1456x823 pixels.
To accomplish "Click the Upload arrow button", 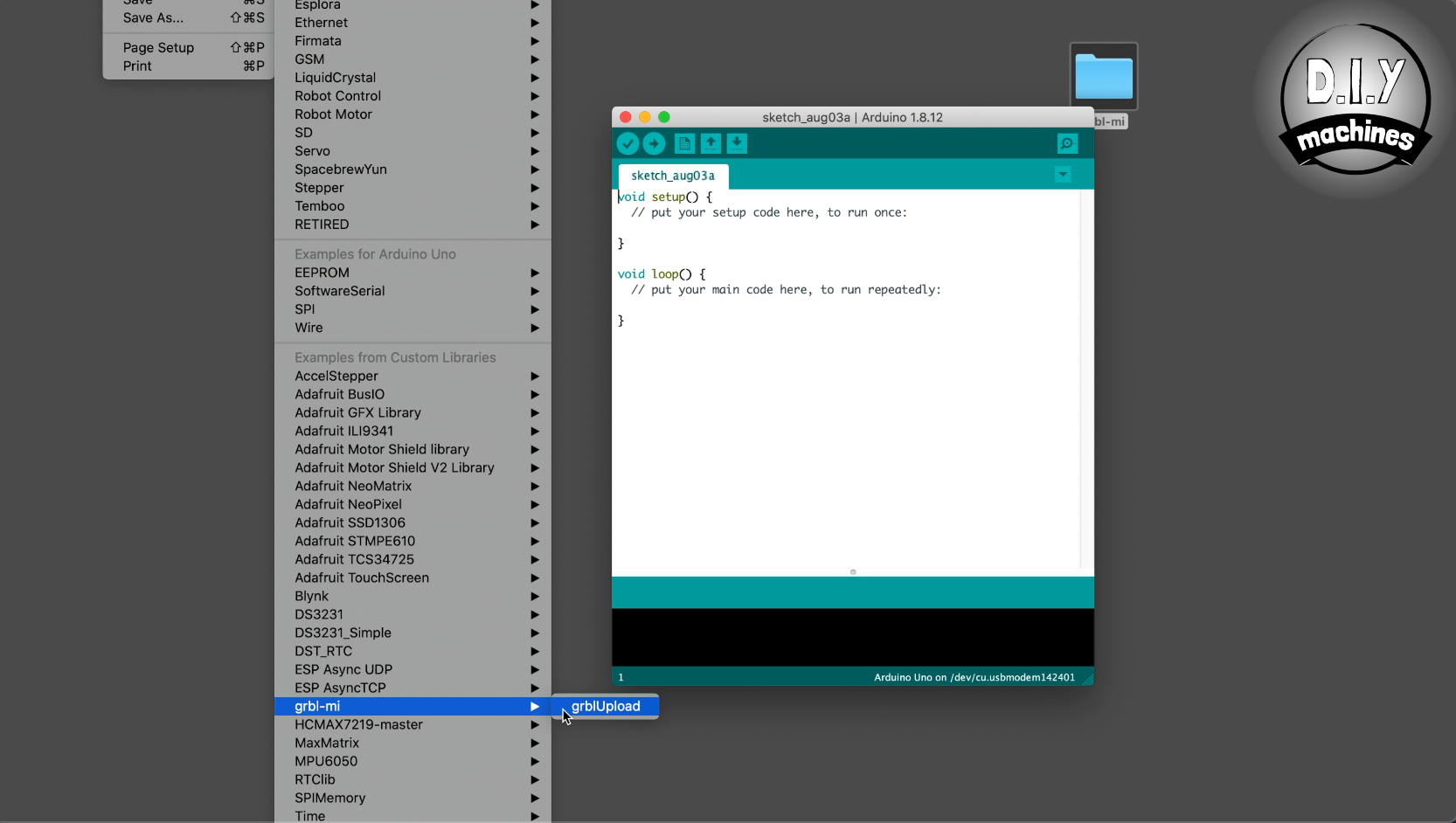I will click(654, 143).
